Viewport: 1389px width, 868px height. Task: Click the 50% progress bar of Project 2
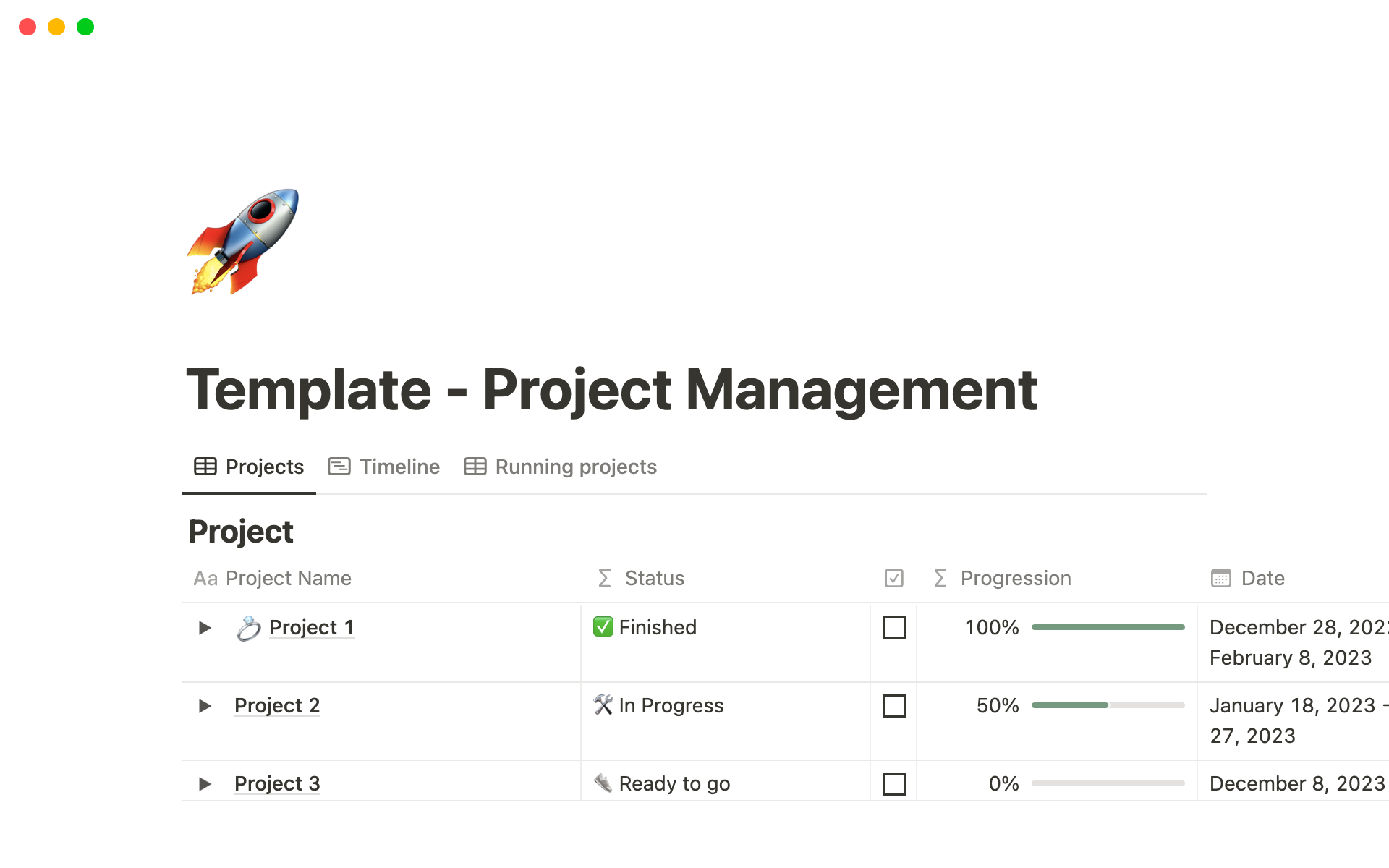coord(1108,705)
